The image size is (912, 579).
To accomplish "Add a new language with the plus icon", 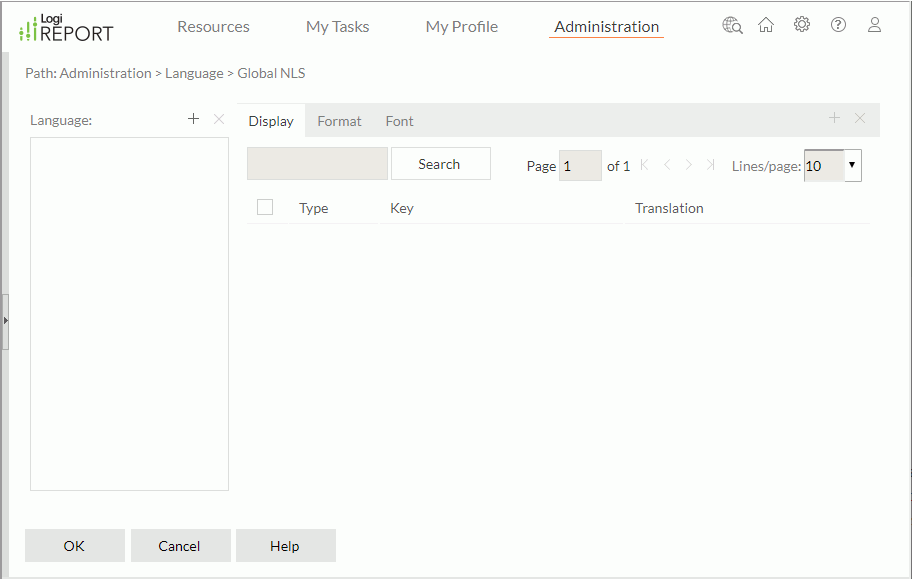I will (193, 118).
